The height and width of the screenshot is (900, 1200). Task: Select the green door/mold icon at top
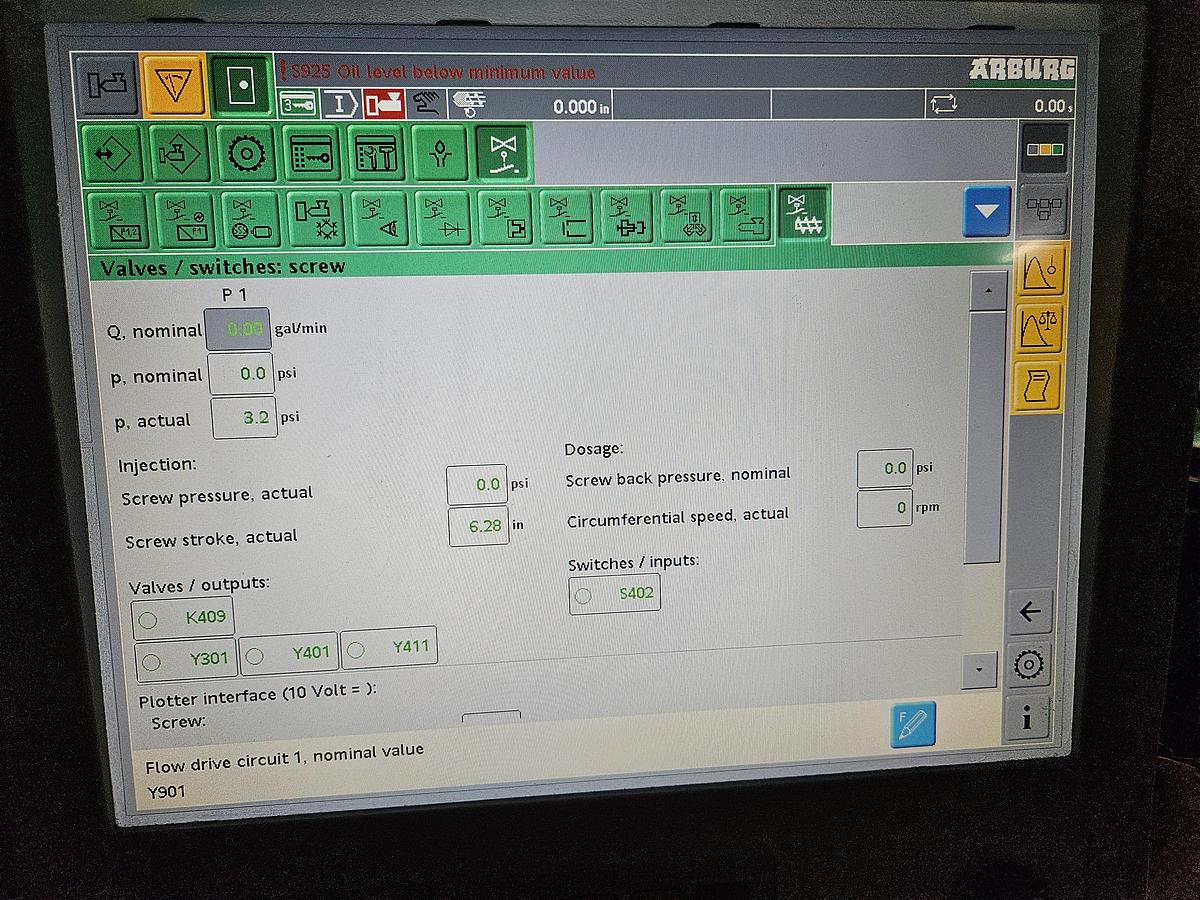click(x=238, y=87)
